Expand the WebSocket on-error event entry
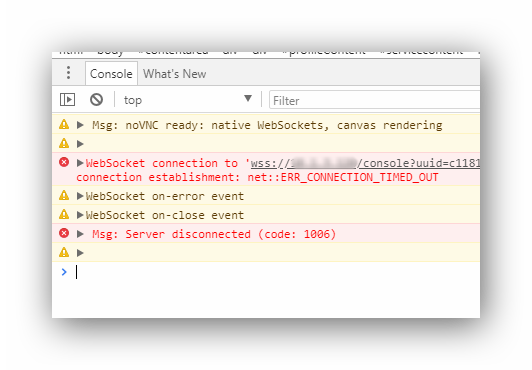 coord(80,196)
